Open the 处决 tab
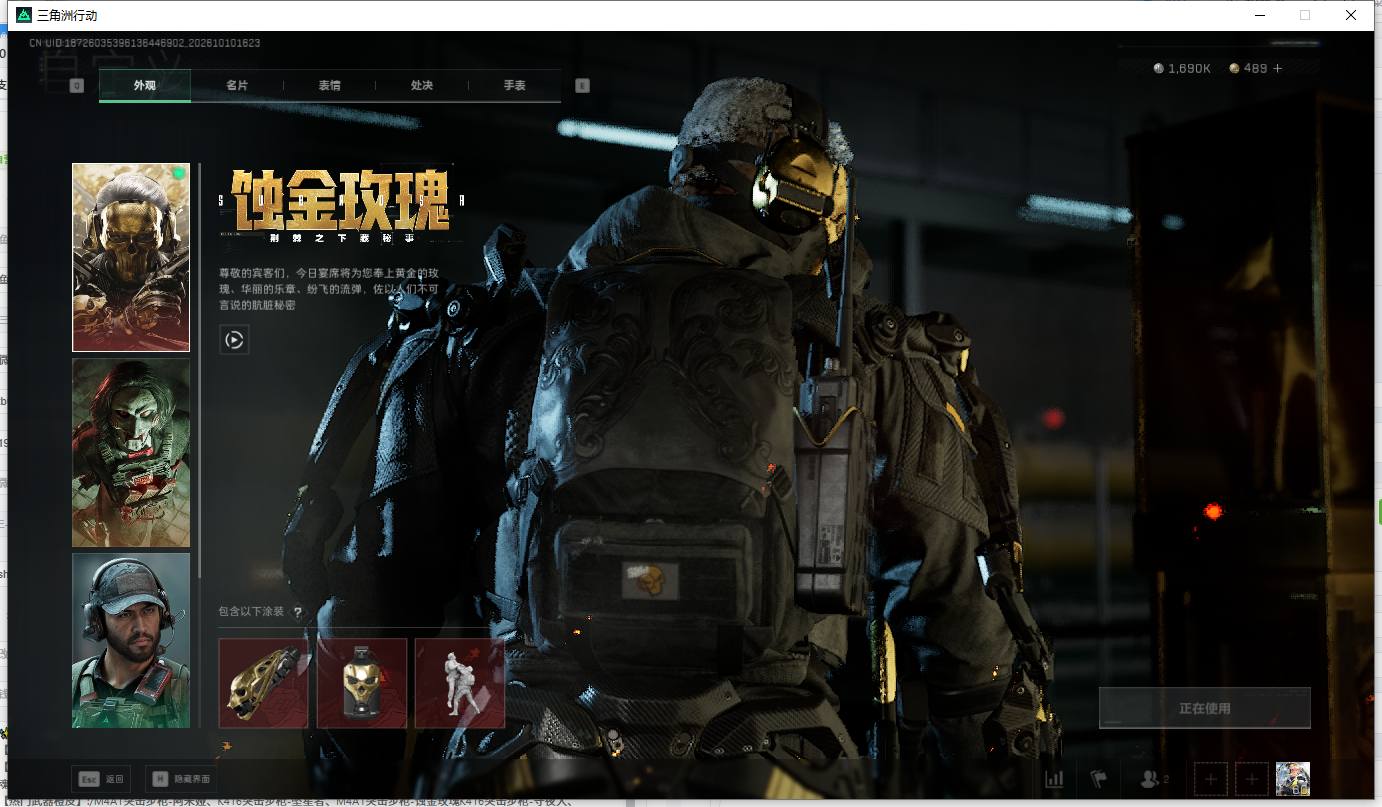 (422, 86)
